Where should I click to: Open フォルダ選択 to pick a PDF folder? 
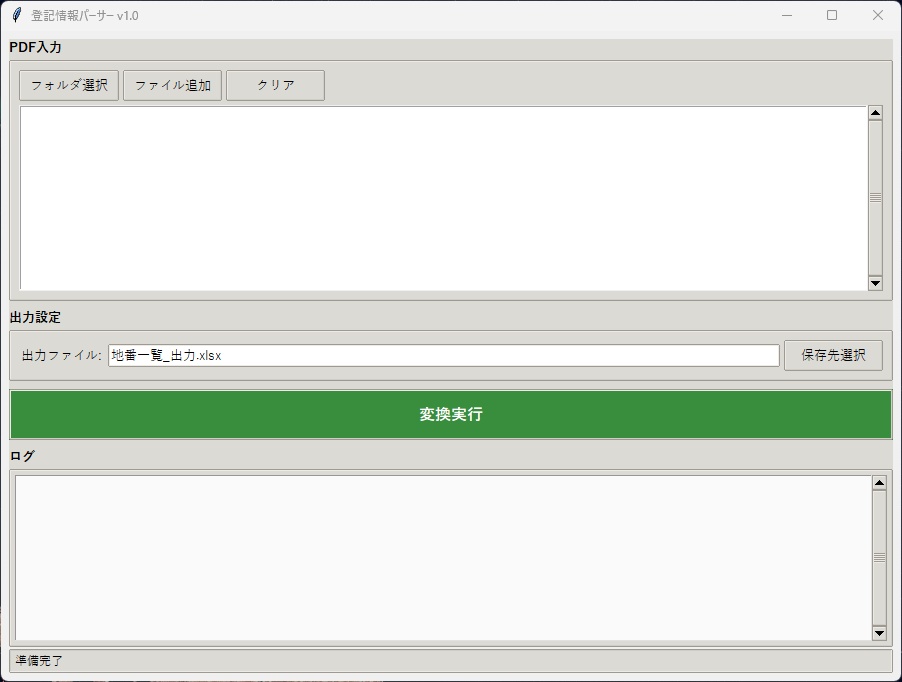coord(67,85)
